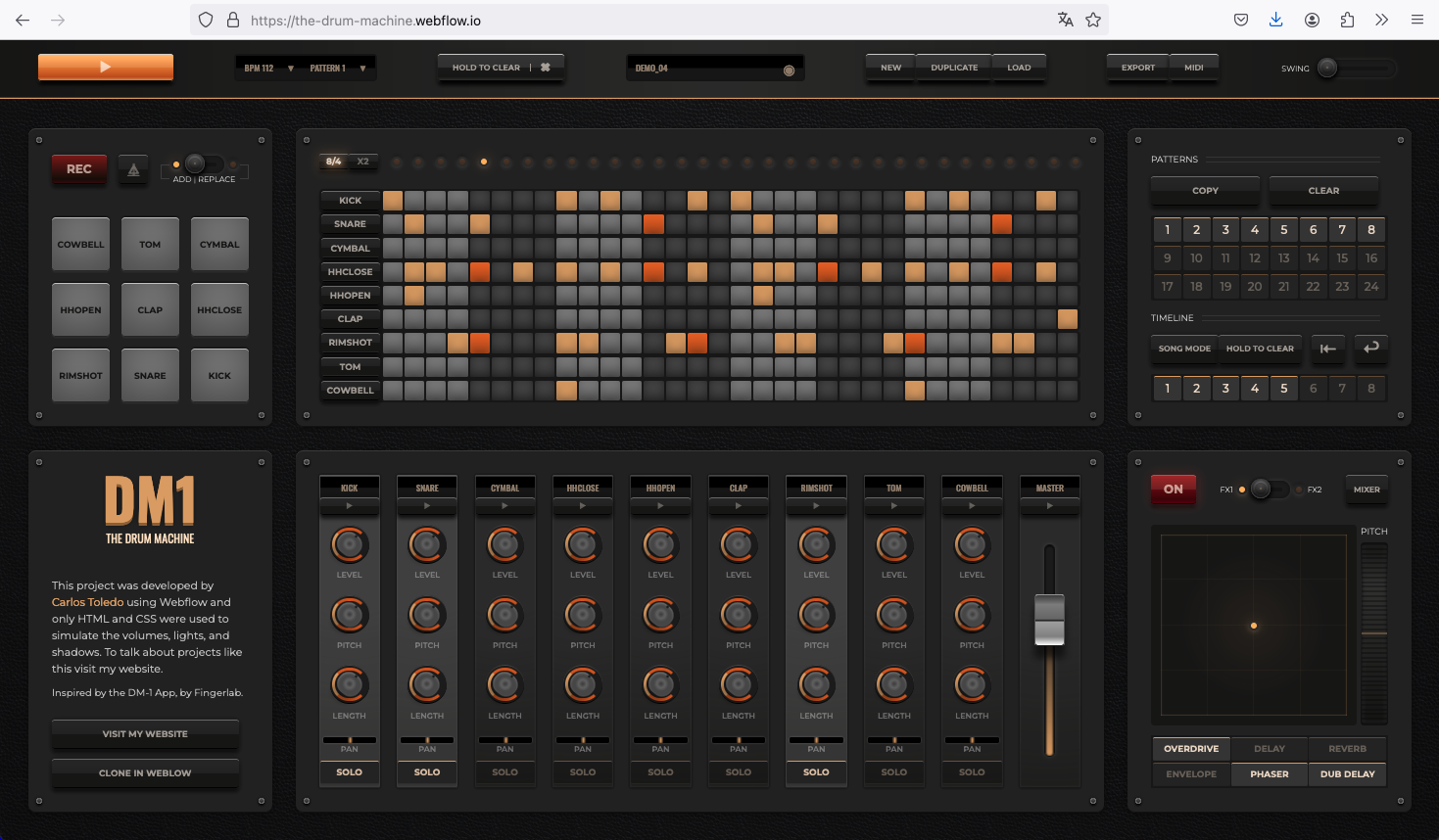Click the timeline return arrow icon

(1370, 348)
